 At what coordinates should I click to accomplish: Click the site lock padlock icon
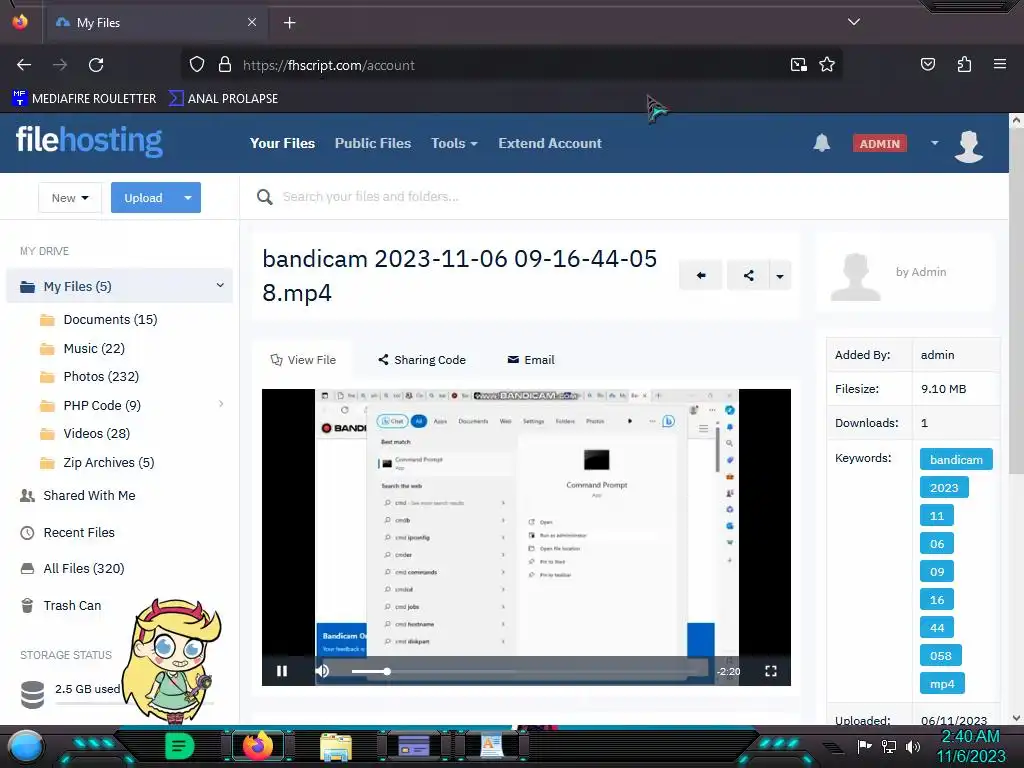pyautogui.click(x=225, y=65)
